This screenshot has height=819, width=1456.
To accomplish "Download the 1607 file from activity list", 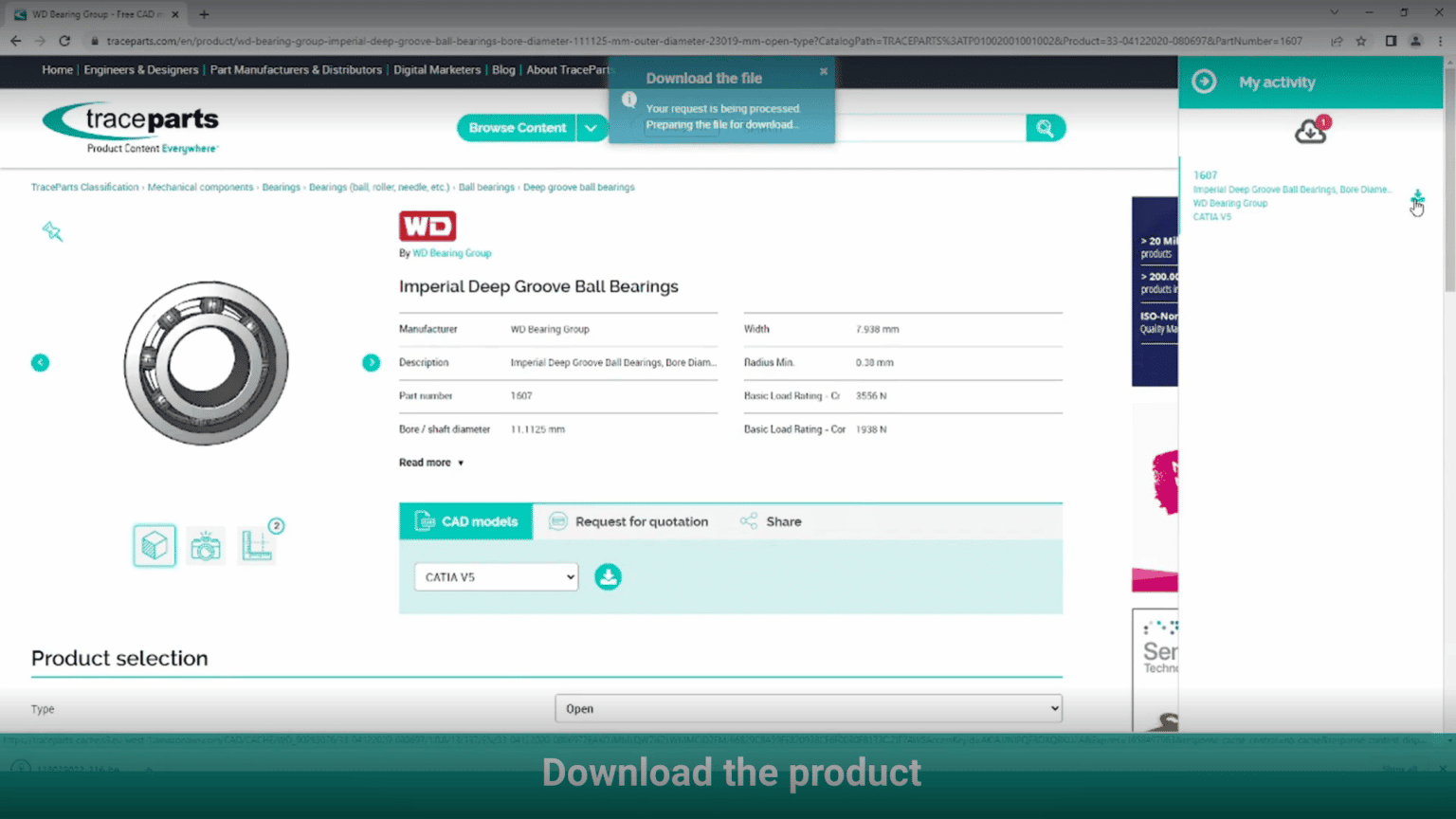I will [x=1416, y=197].
